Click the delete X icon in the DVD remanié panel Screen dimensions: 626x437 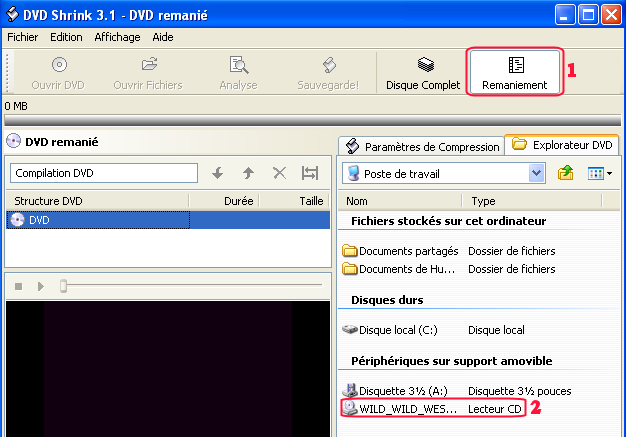(x=279, y=173)
